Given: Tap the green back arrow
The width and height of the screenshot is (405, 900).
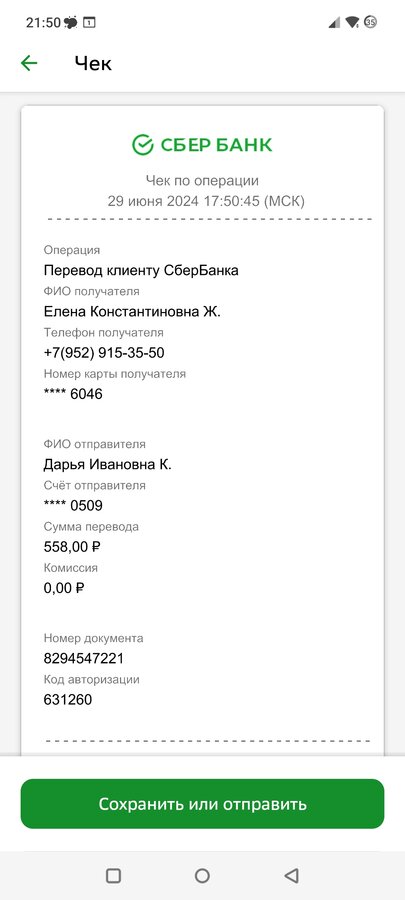Looking at the screenshot, I should click(x=29, y=63).
